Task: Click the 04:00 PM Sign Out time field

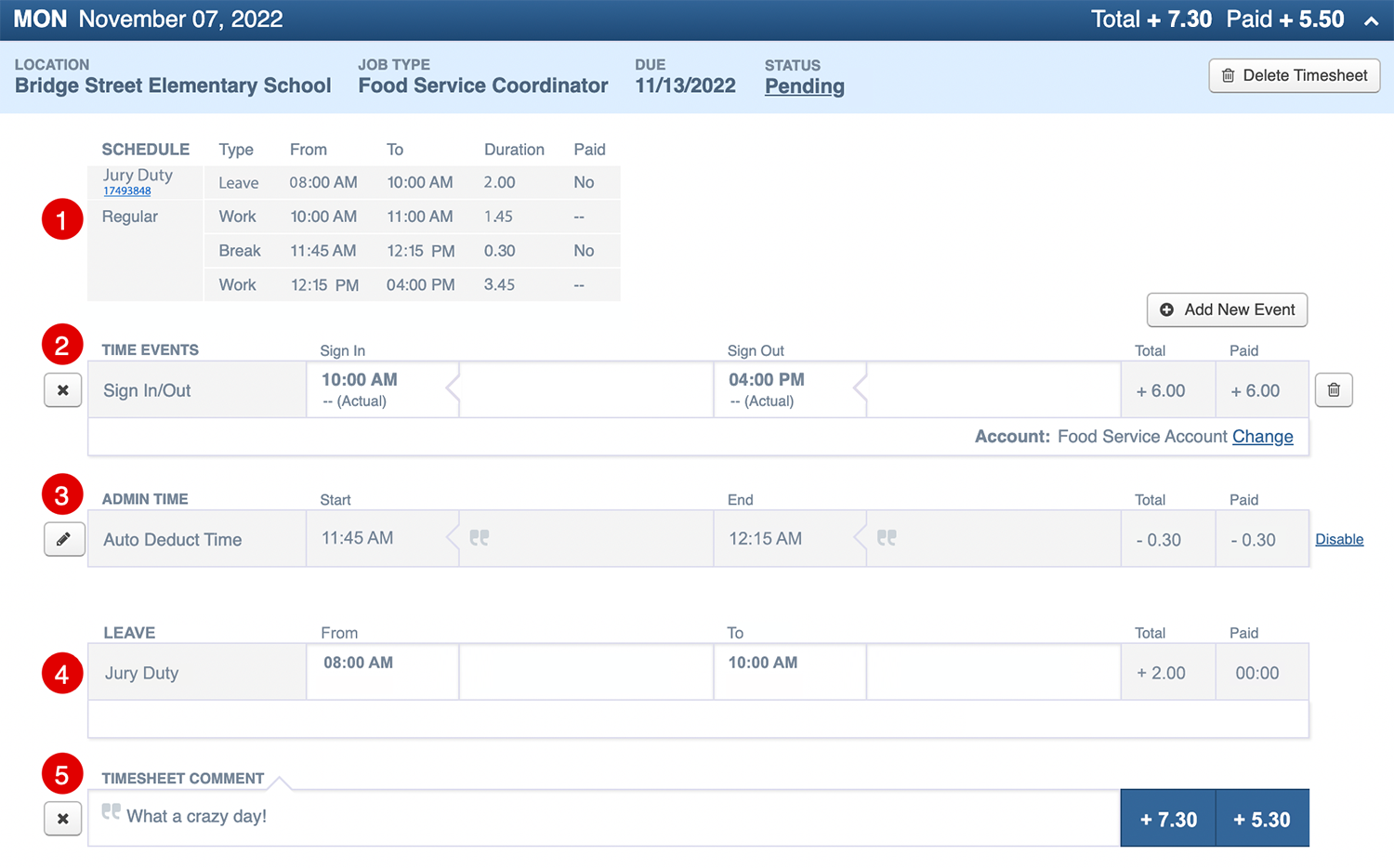Action: 788,389
